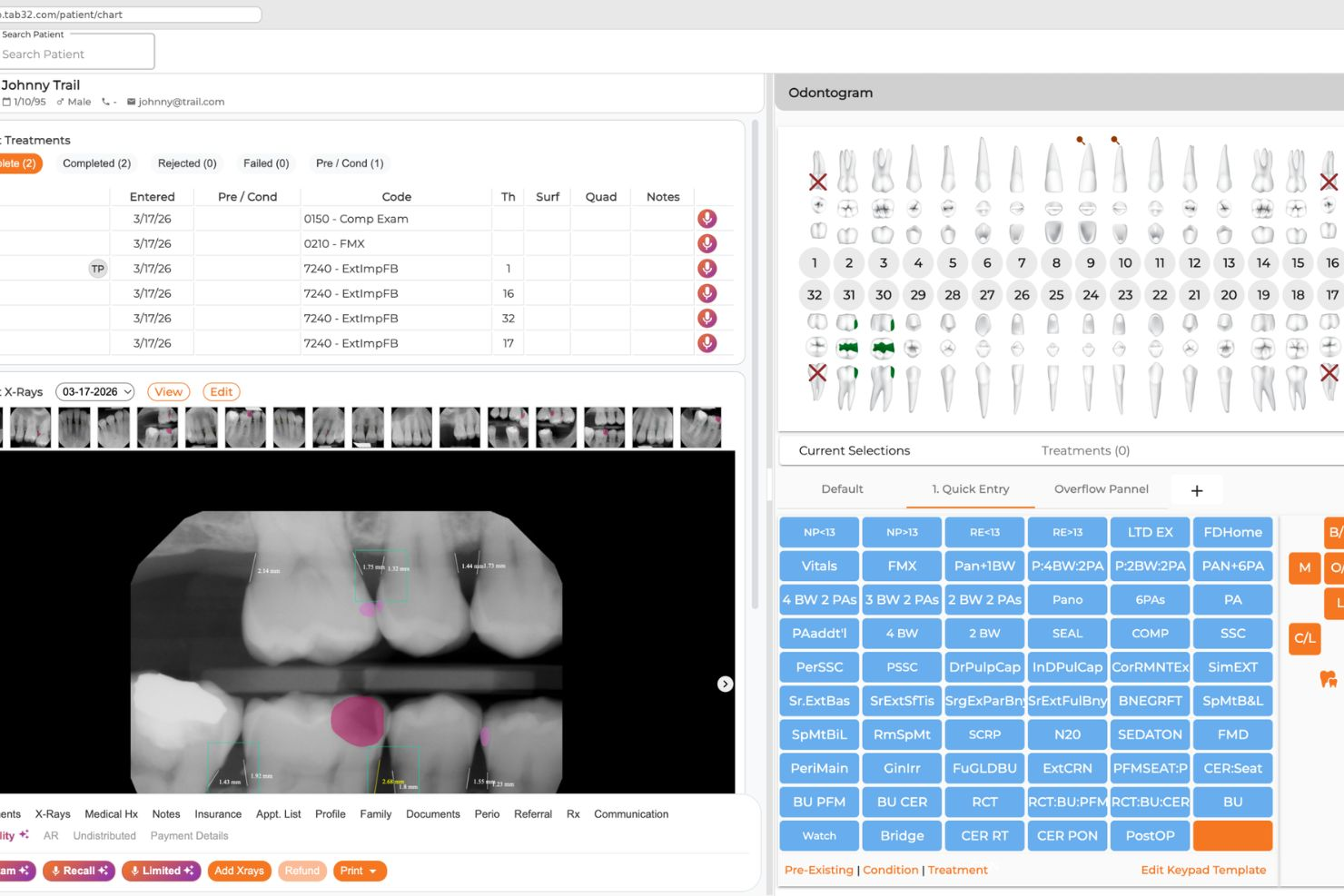Add a new keypad panel with plus
The image size is (1344, 896).
(1197, 490)
